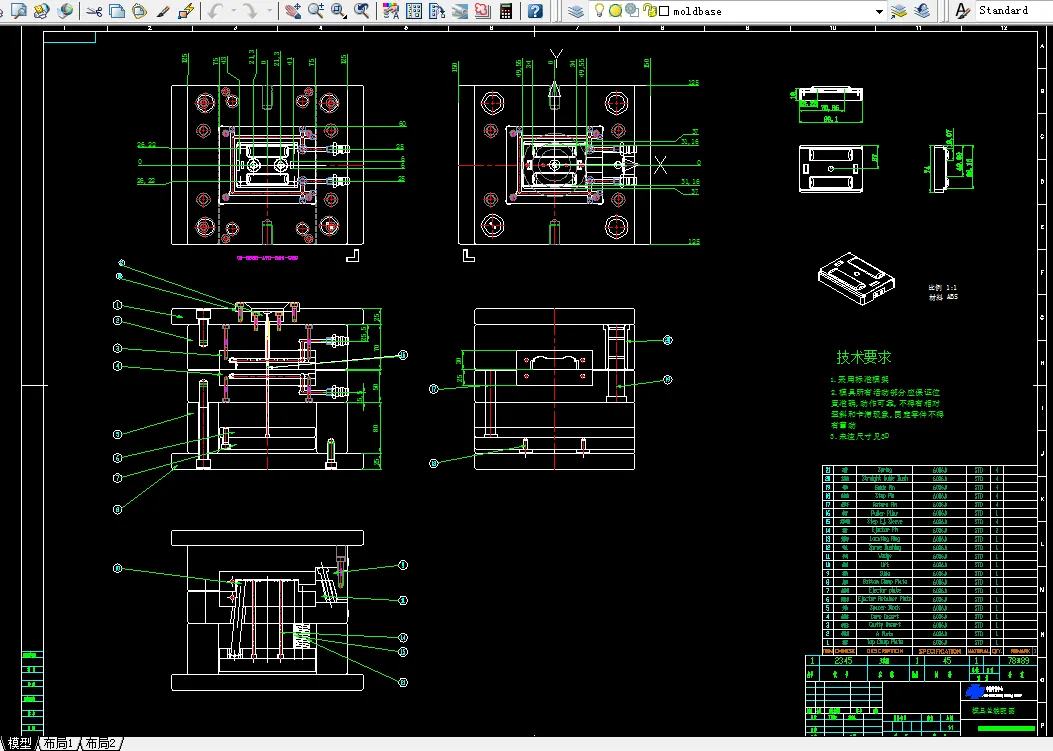Open the Undo history dropdown arrow
This screenshot has height=751, width=1053.
coord(233,10)
